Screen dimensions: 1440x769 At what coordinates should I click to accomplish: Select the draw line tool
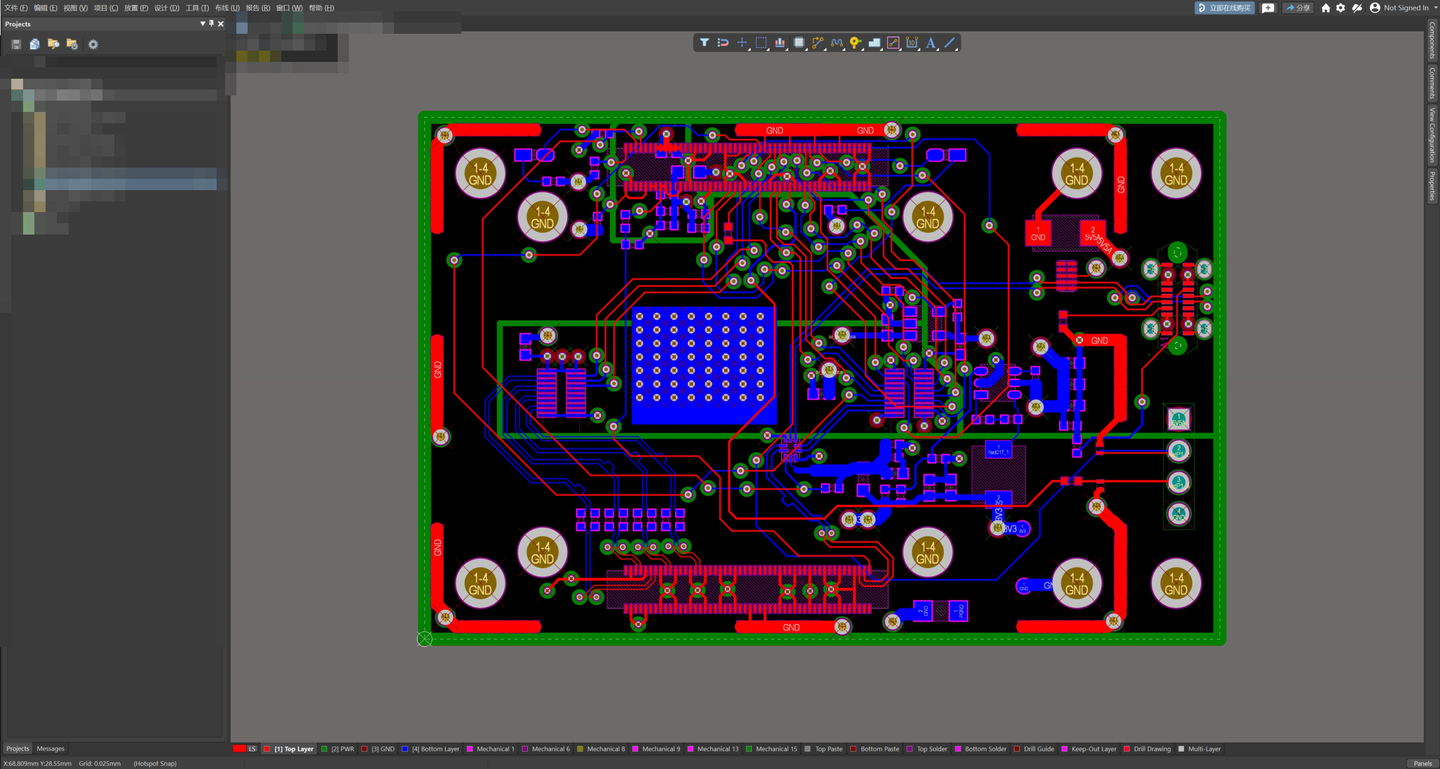coord(950,43)
